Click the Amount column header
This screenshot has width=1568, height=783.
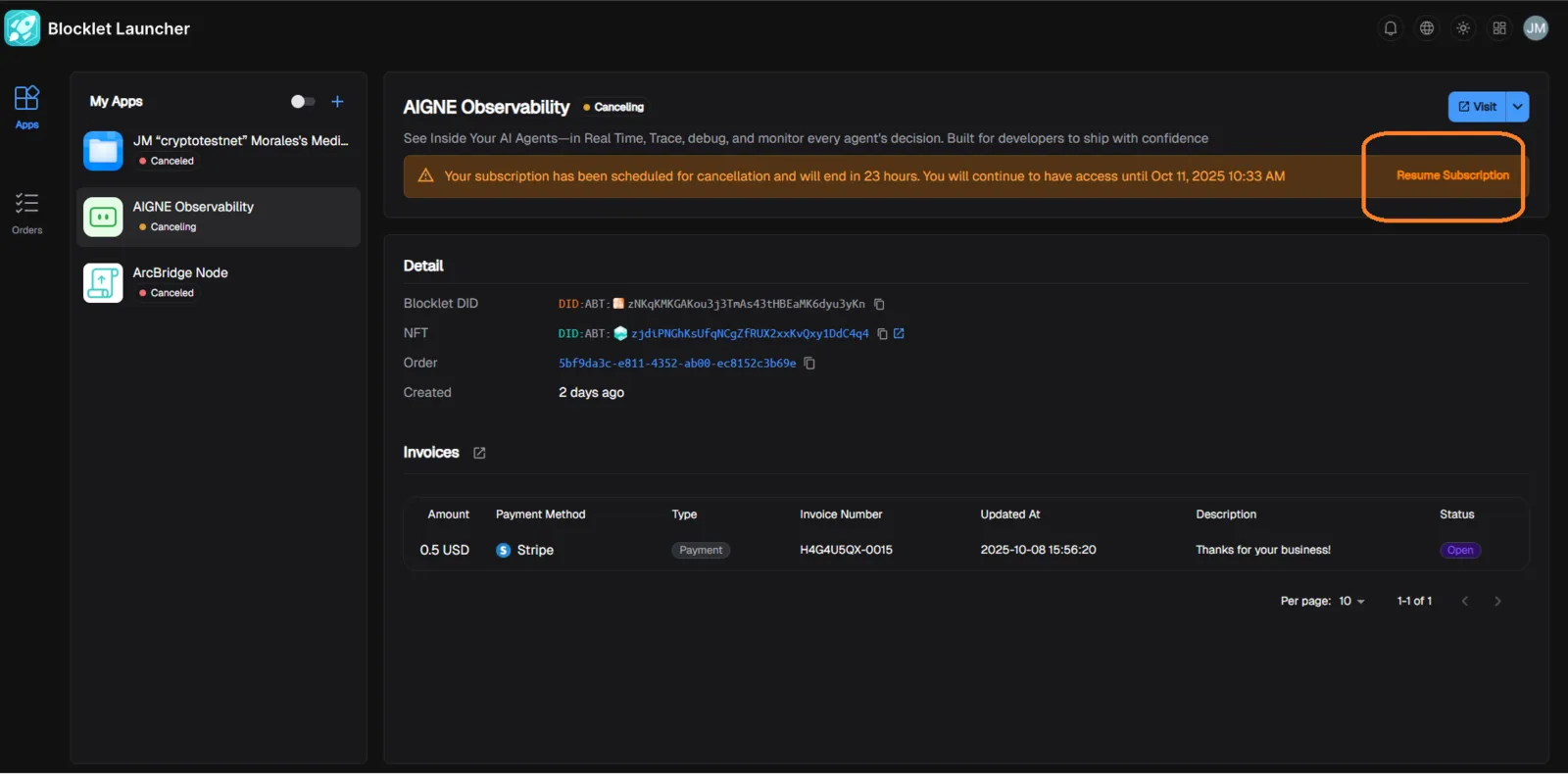pos(448,514)
